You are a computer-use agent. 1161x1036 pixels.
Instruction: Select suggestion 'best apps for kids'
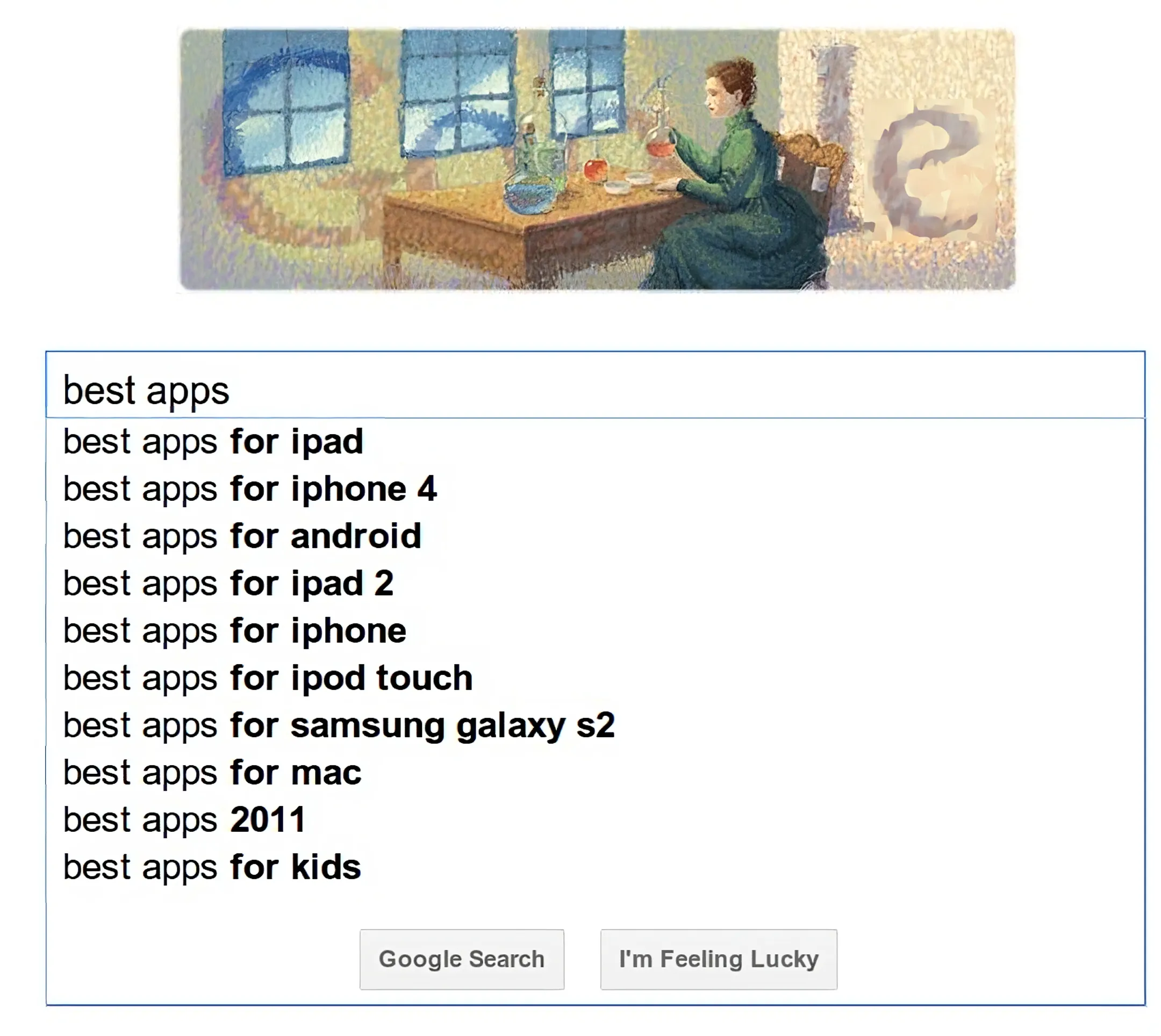click(x=211, y=867)
